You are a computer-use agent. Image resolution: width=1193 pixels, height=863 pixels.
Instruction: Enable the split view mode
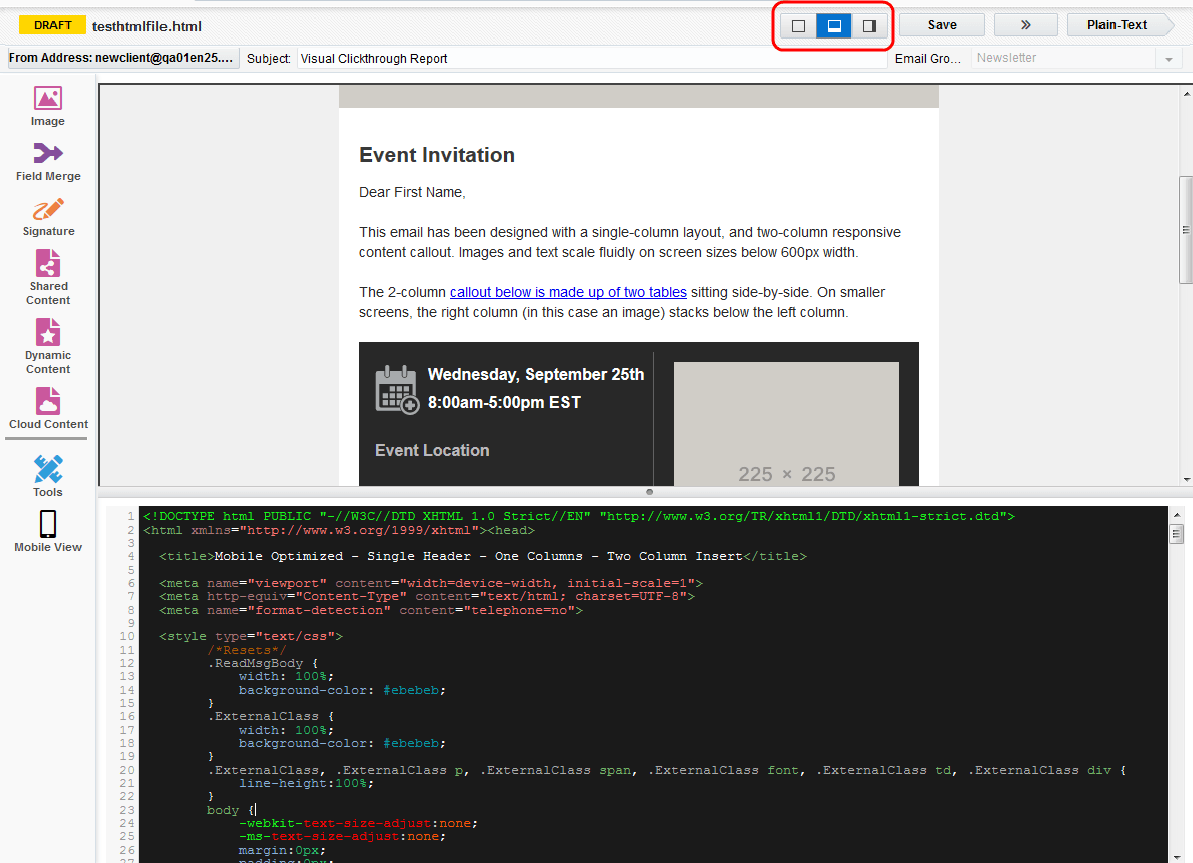coord(834,25)
